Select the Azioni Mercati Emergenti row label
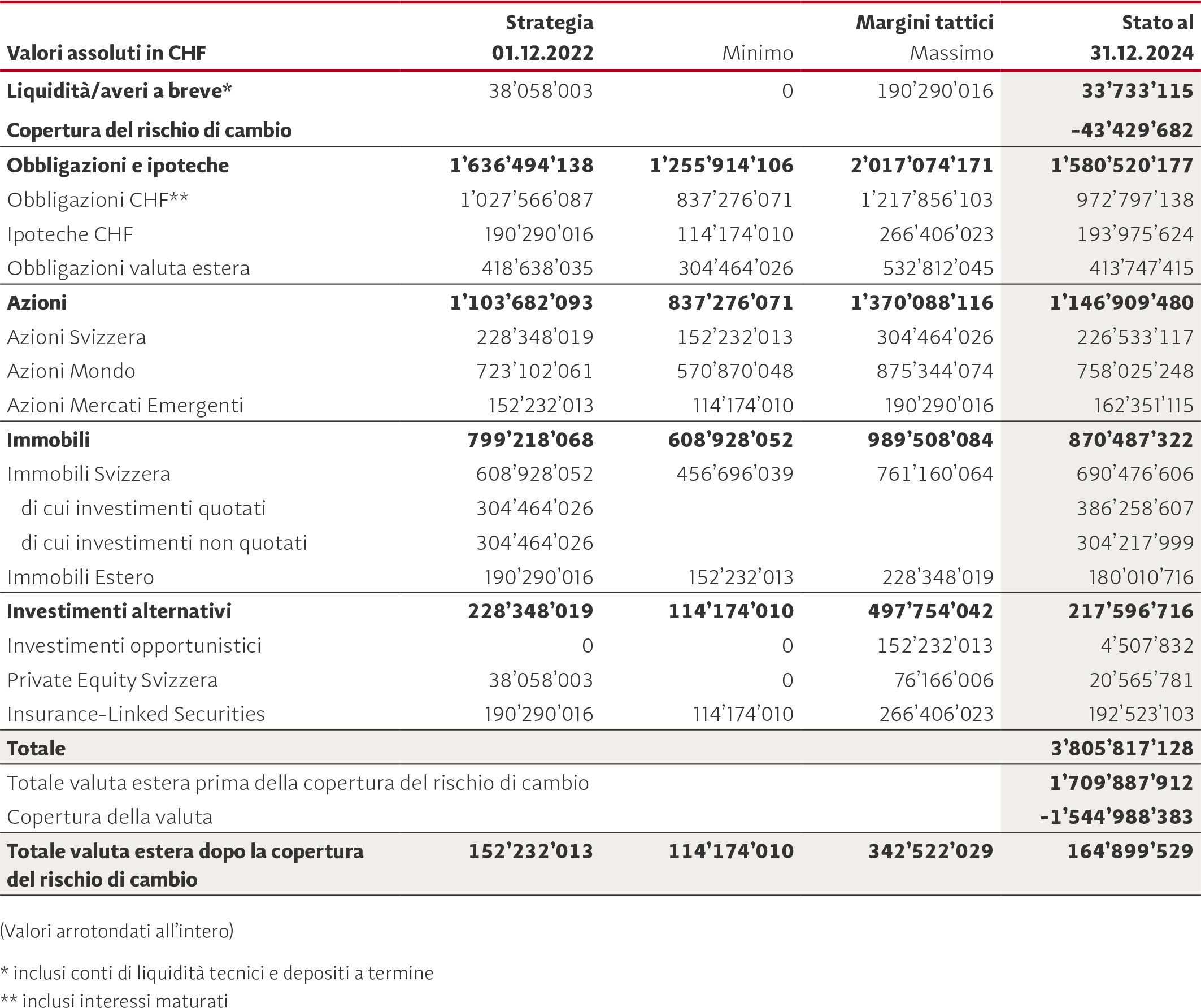The image size is (1201, 1008). (125, 405)
